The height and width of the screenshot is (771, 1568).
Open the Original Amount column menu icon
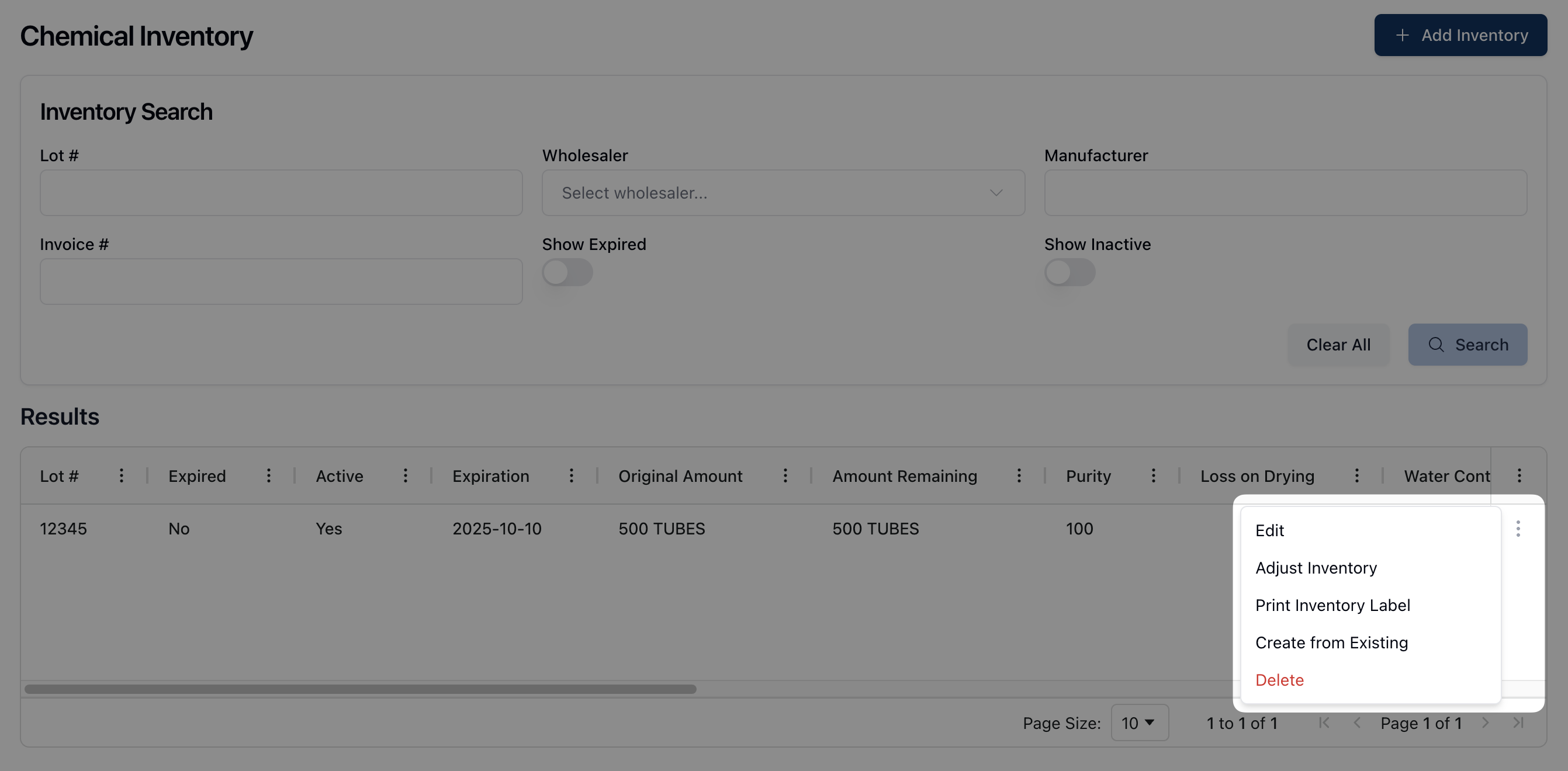coord(785,476)
